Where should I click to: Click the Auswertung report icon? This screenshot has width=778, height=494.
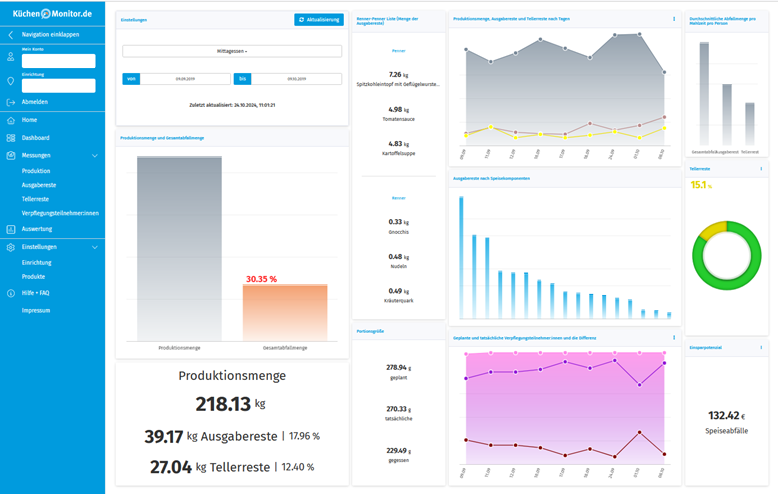coord(10,228)
